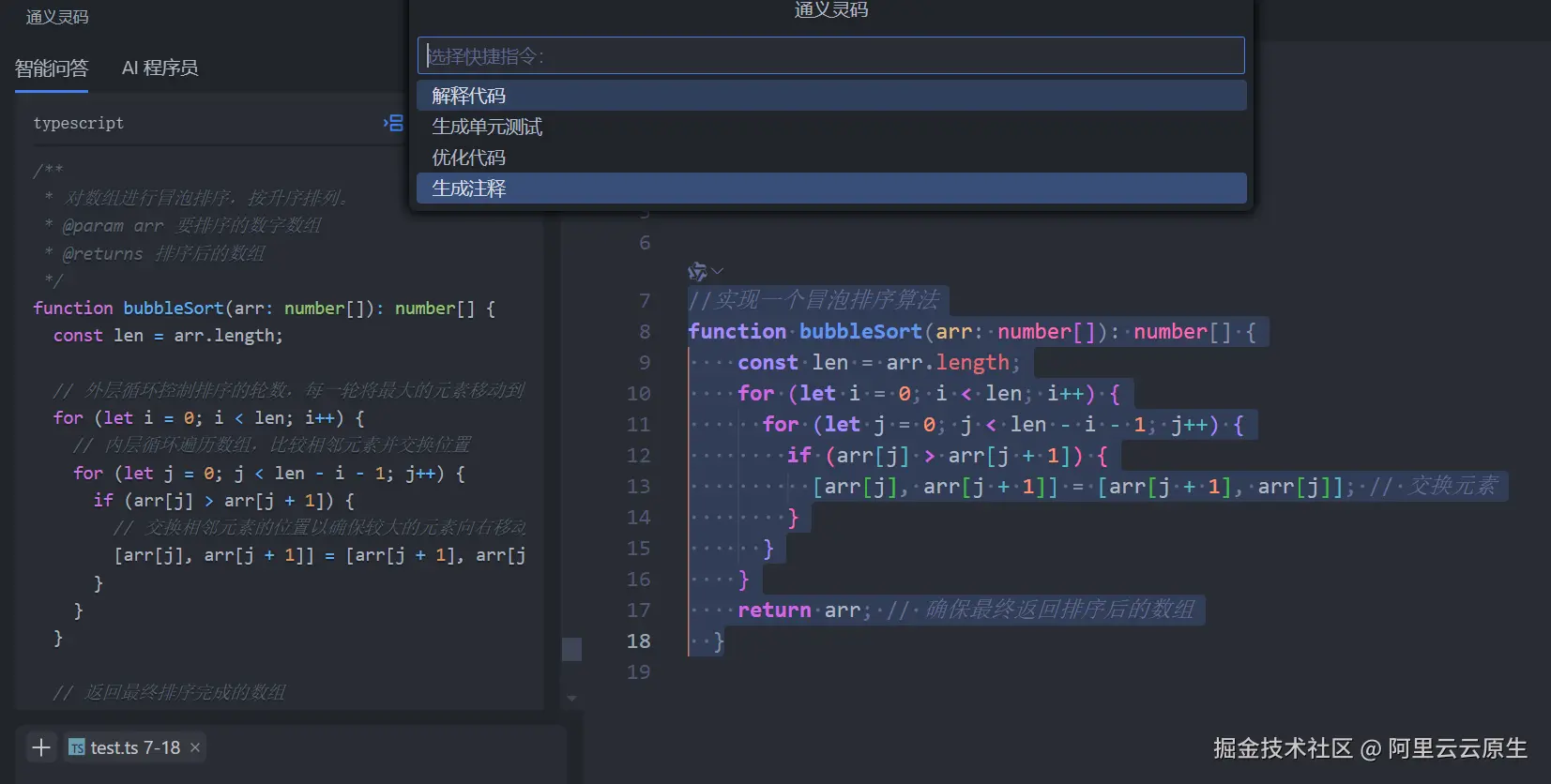
Task: Click the @param arr line in chat code
Action: (x=183, y=225)
